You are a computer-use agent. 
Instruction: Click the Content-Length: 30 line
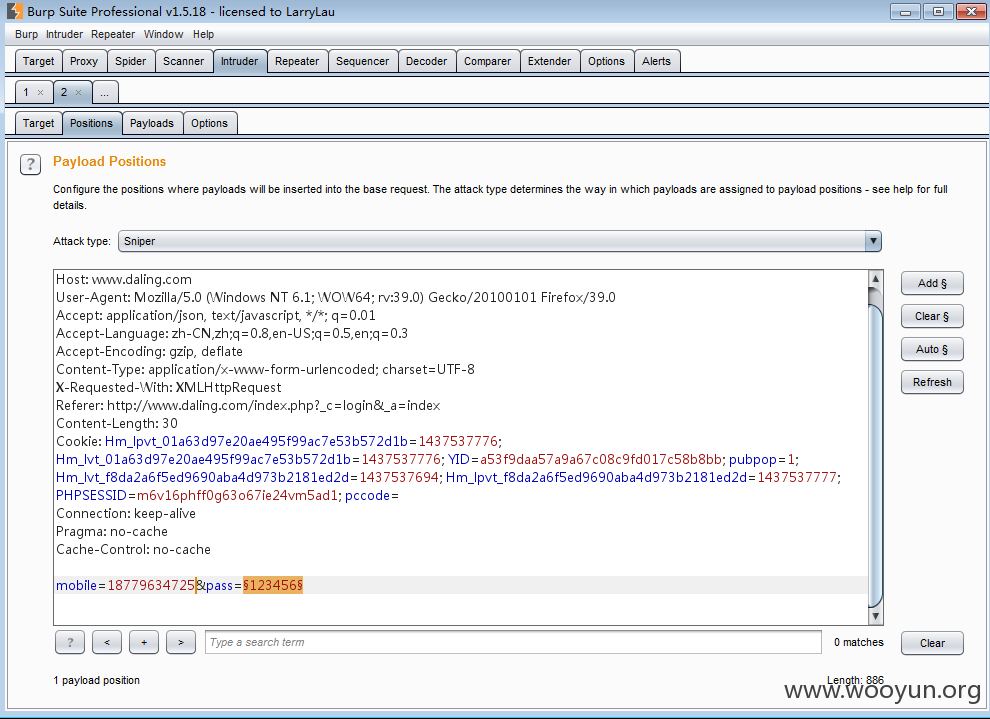pos(117,423)
